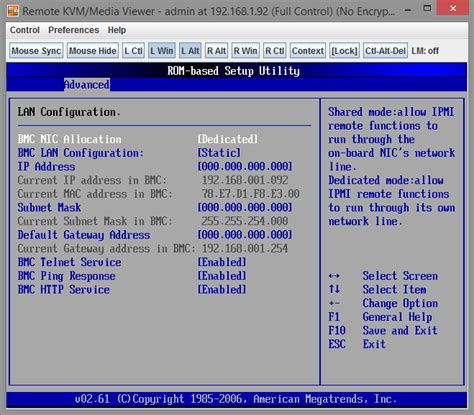Open the Help menu

117,30
